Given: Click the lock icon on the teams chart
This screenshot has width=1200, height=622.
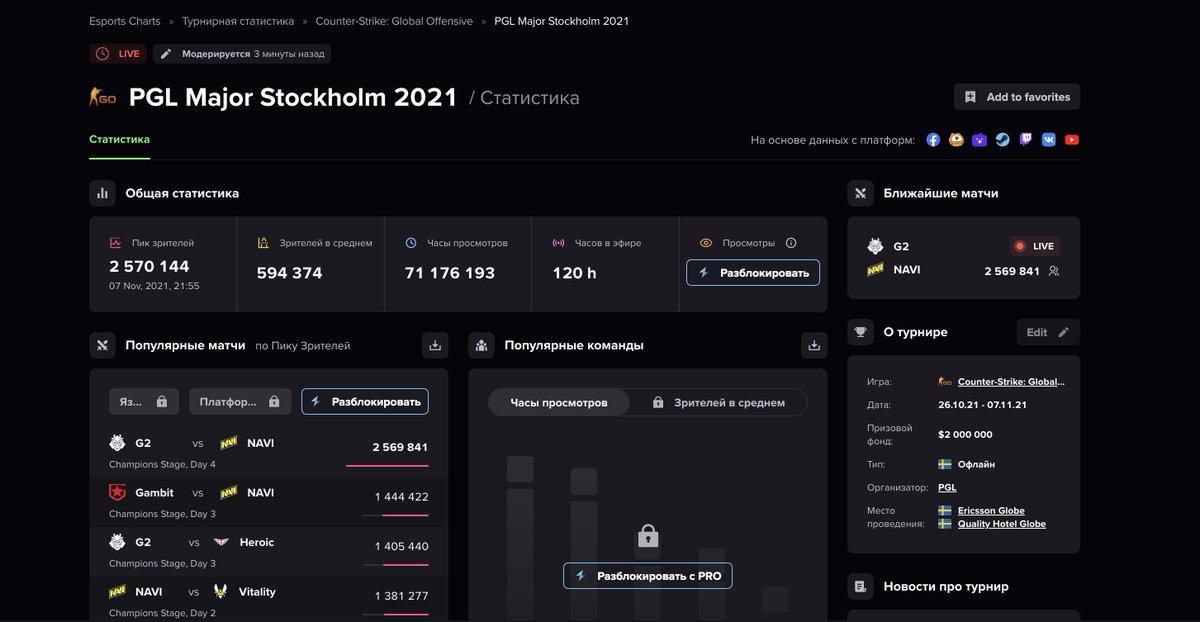Looking at the screenshot, I should [x=647, y=537].
